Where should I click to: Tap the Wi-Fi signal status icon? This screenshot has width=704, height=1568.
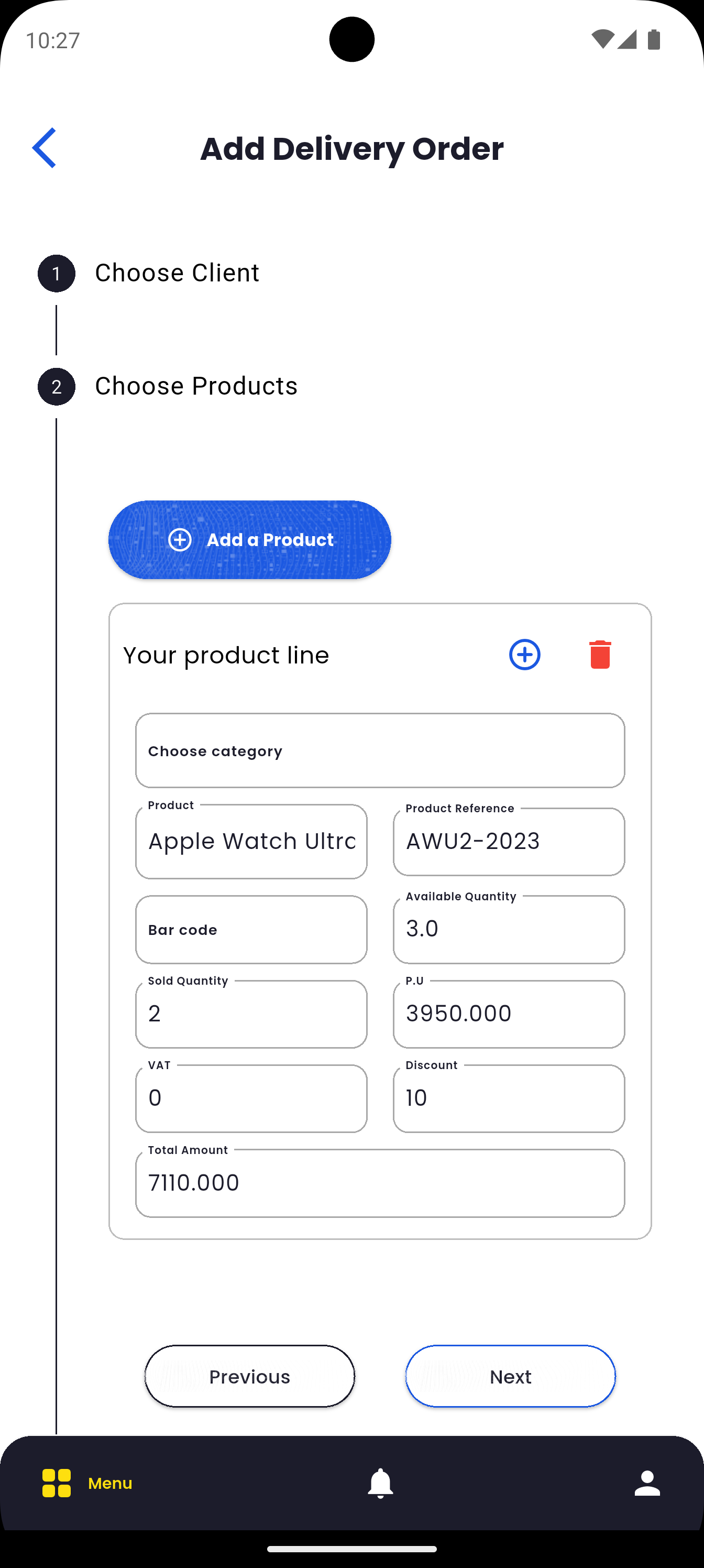[602, 40]
